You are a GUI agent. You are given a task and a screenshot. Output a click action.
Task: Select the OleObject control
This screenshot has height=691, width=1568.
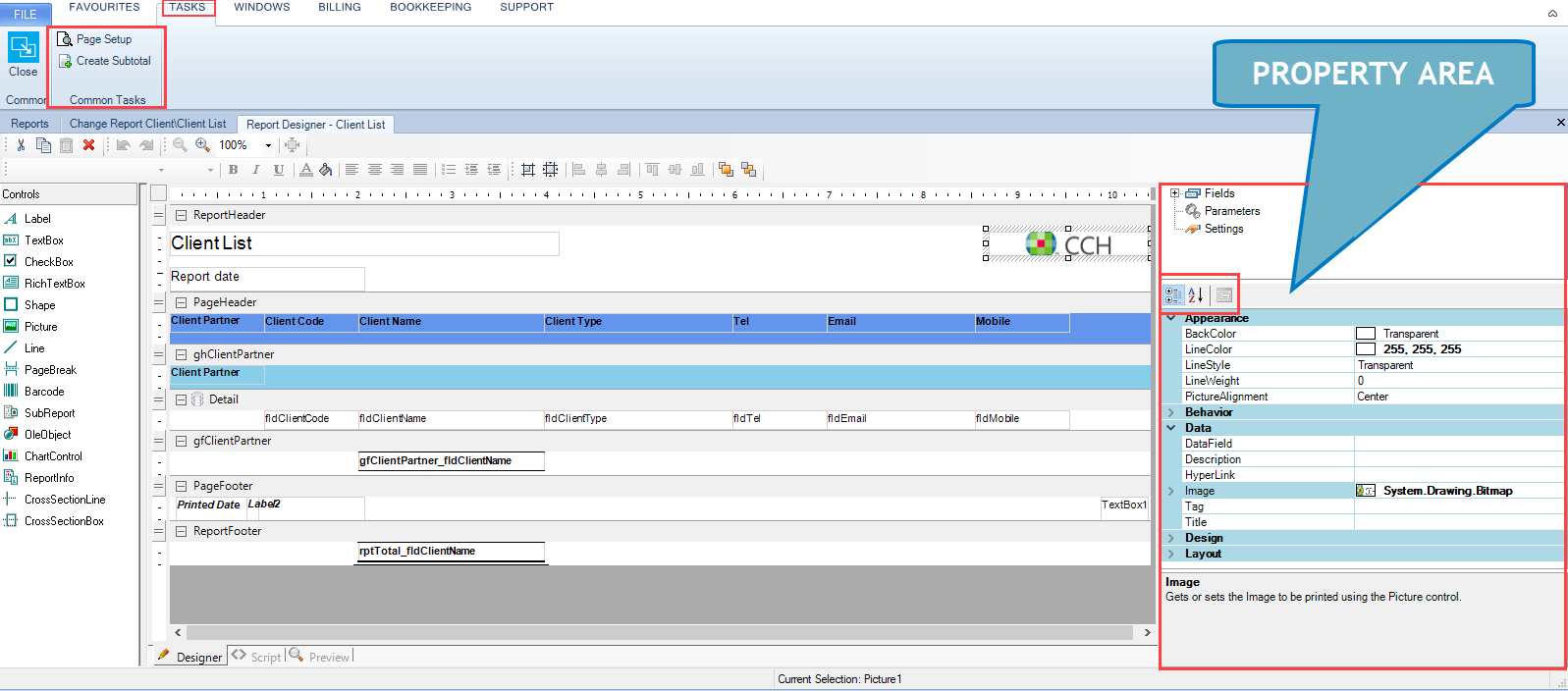pyautogui.click(x=37, y=435)
